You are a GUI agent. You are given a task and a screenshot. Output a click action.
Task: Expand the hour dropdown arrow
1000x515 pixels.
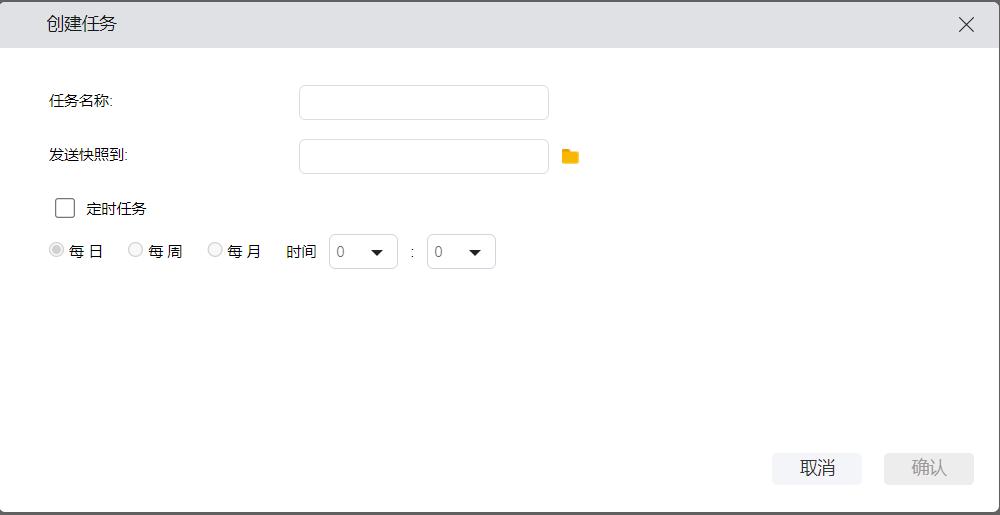point(377,252)
